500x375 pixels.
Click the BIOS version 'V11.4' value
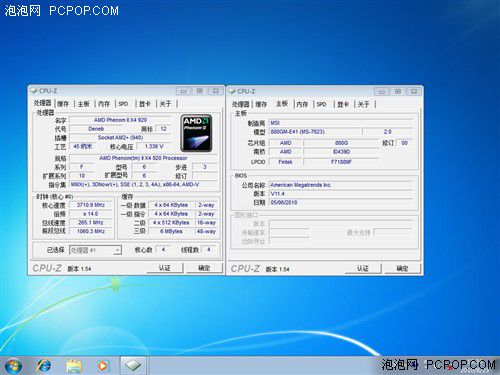(x=341, y=194)
